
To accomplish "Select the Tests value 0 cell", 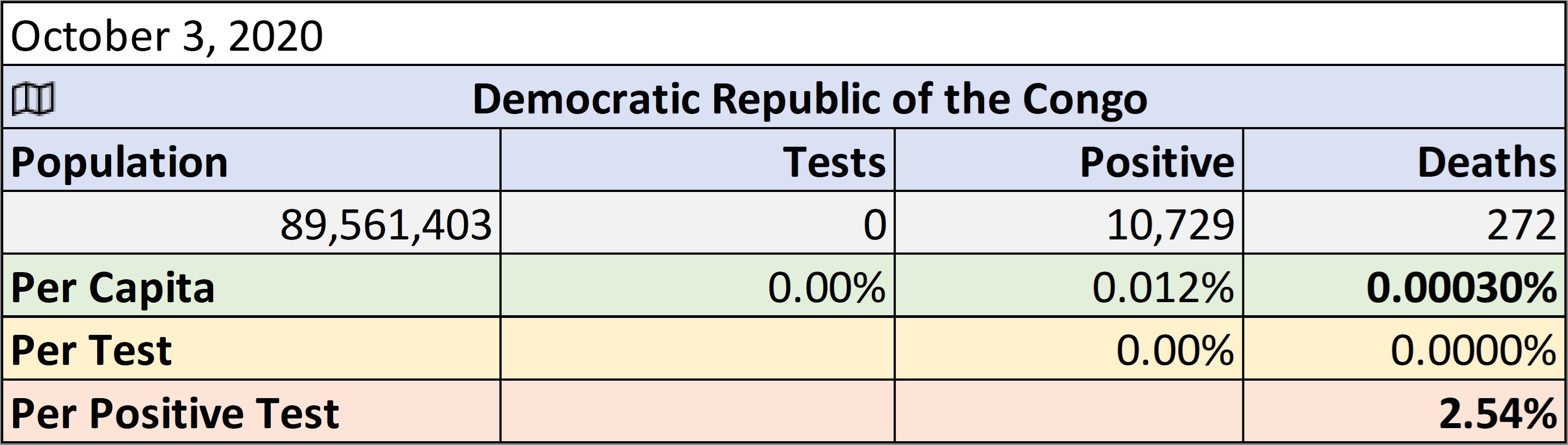I will point(697,223).
